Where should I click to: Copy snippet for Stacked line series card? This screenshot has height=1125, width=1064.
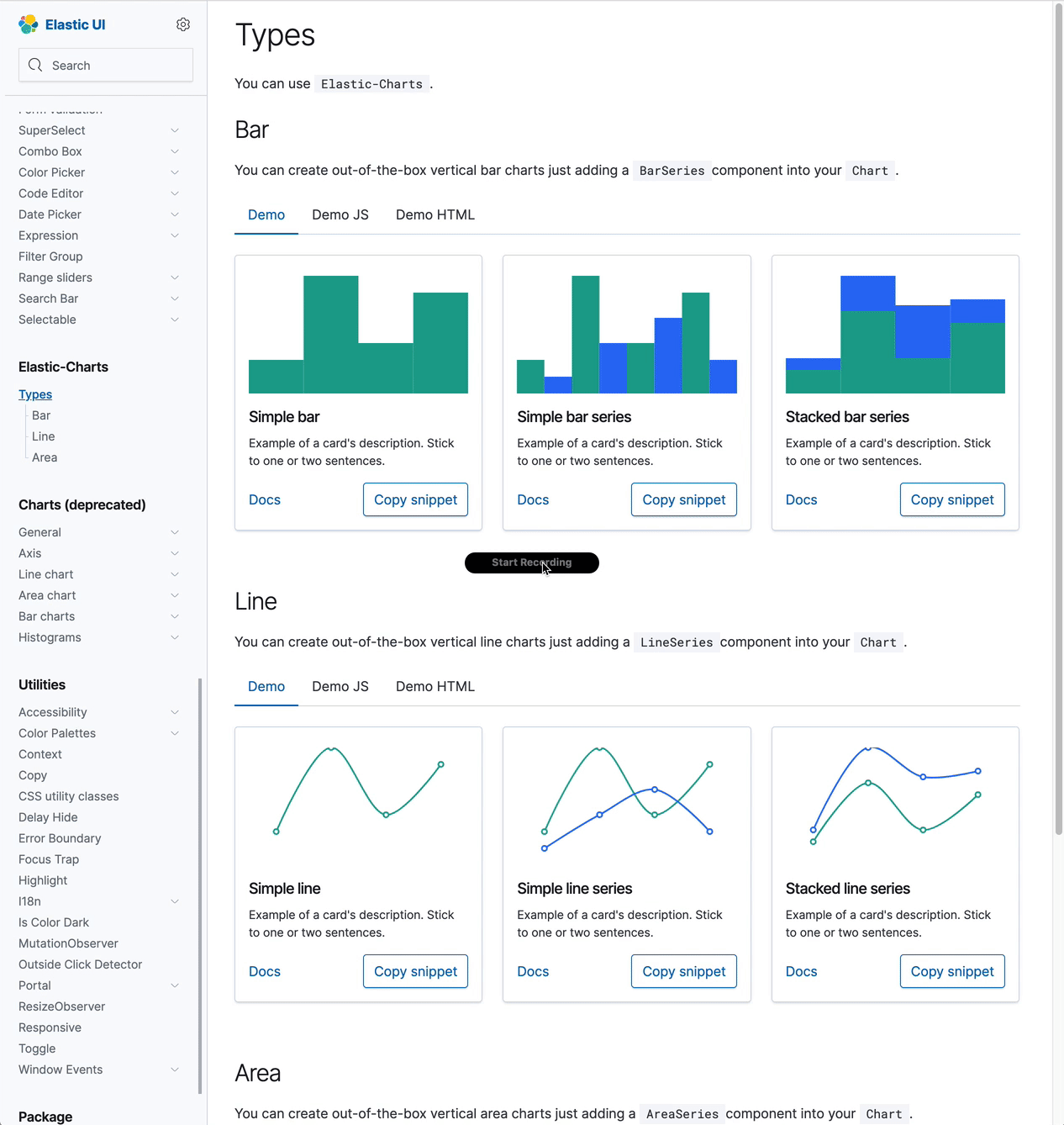[x=952, y=971]
